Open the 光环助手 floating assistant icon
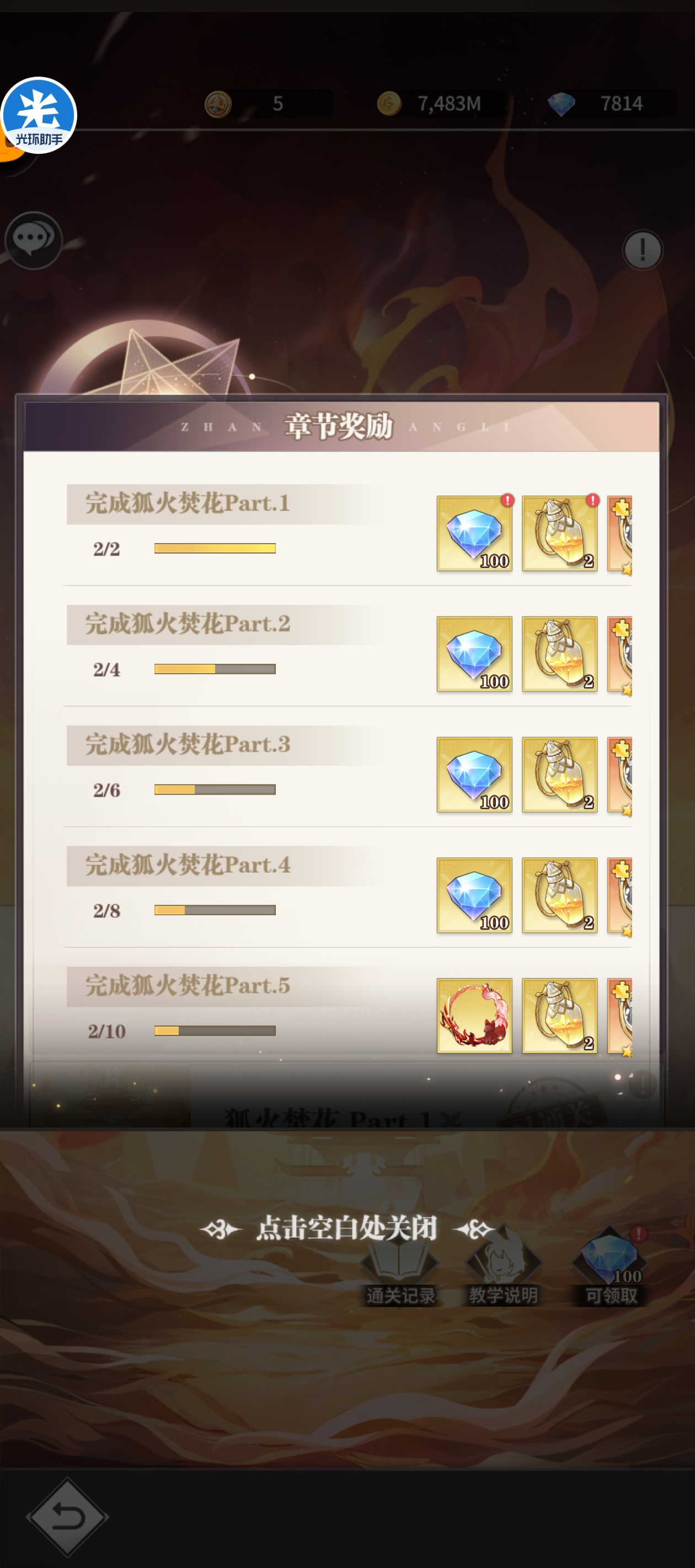This screenshot has width=695, height=1568. pos(39,115)
